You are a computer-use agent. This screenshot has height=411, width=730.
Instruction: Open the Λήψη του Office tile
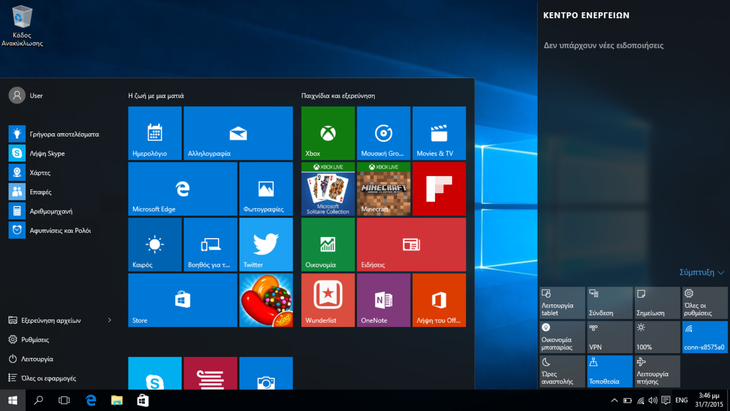(439, 300)
